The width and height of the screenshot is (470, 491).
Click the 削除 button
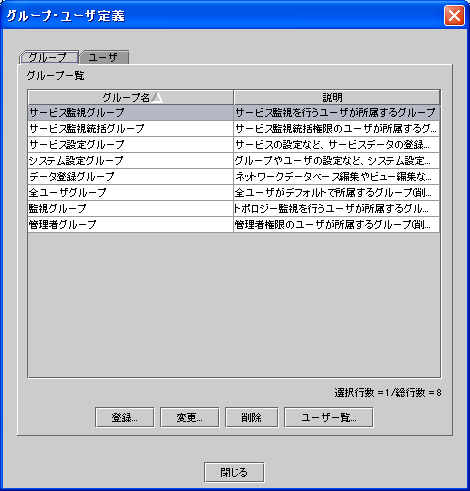pyautogui.click(x=252, y=417)
